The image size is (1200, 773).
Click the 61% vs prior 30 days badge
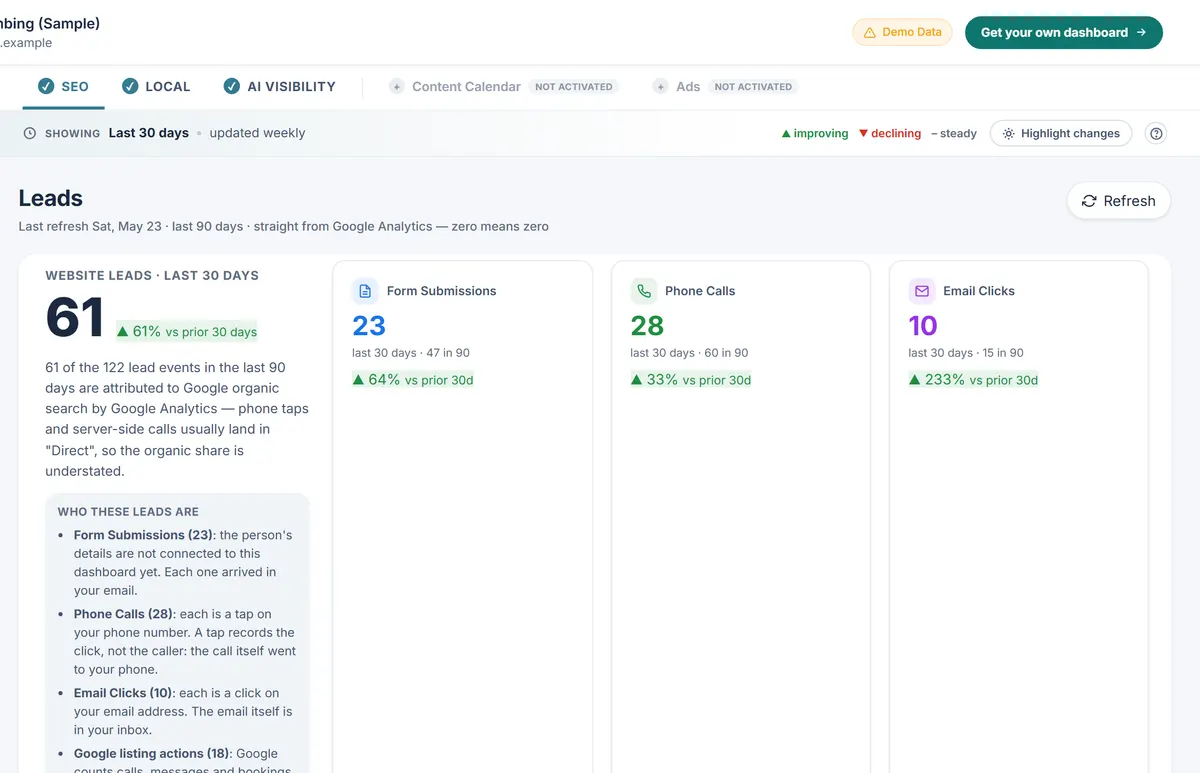tap(186, 331)
